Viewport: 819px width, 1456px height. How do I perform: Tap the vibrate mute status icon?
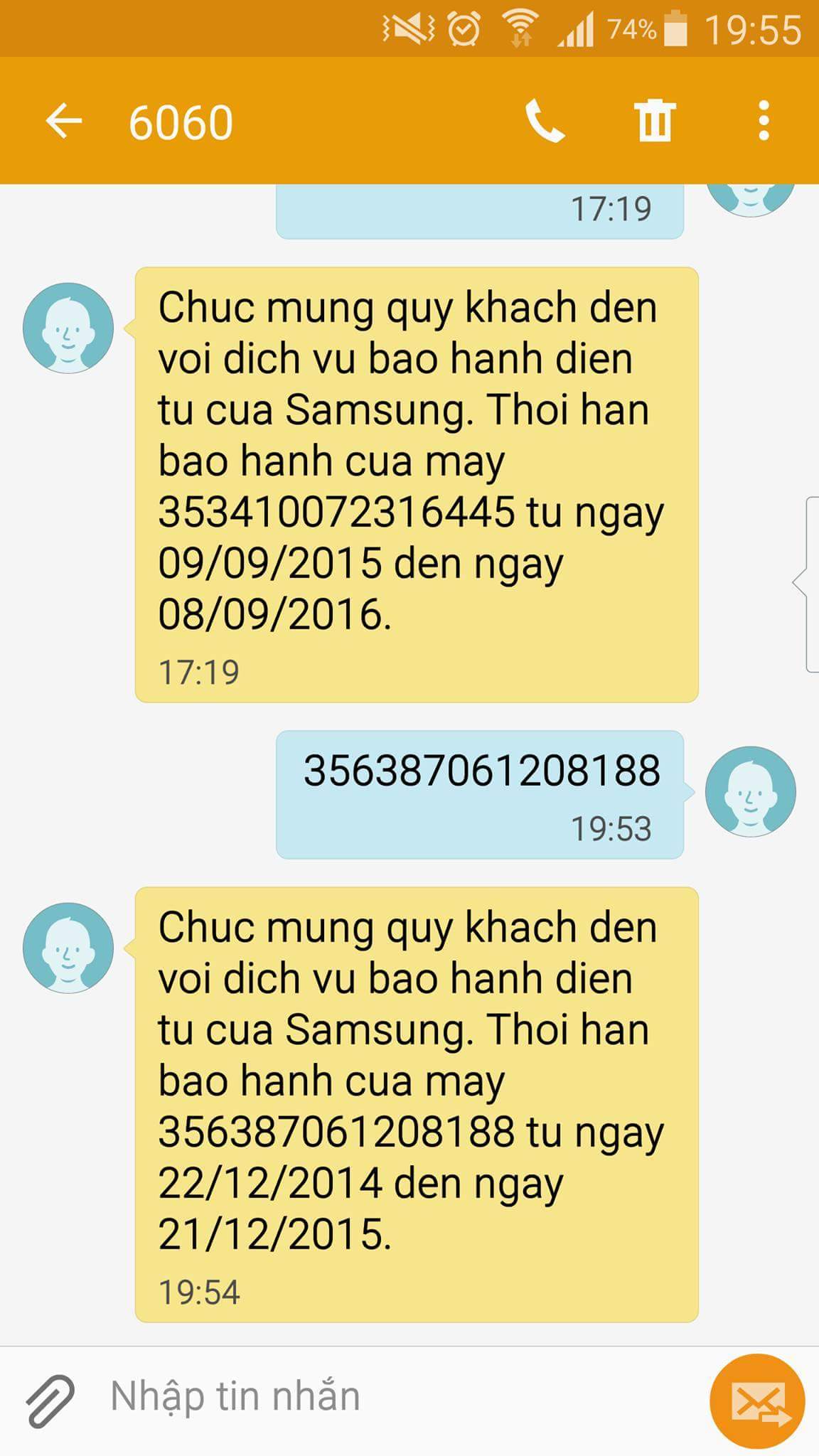[409, 29]
